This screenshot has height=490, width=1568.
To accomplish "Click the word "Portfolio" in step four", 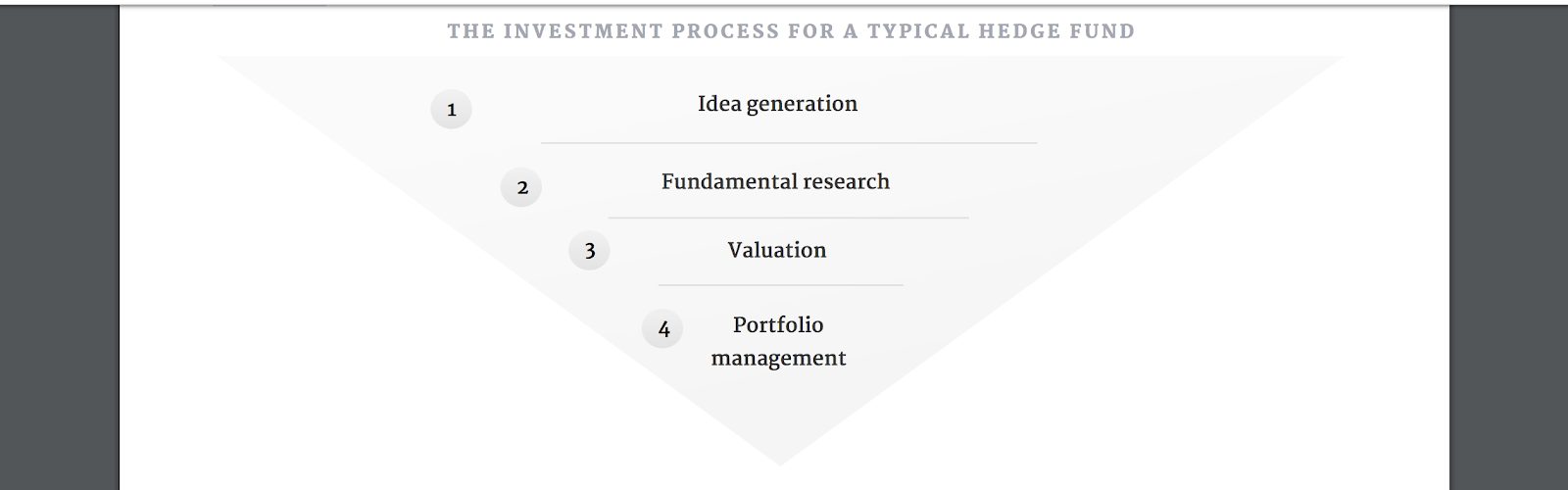I will 778,324.
